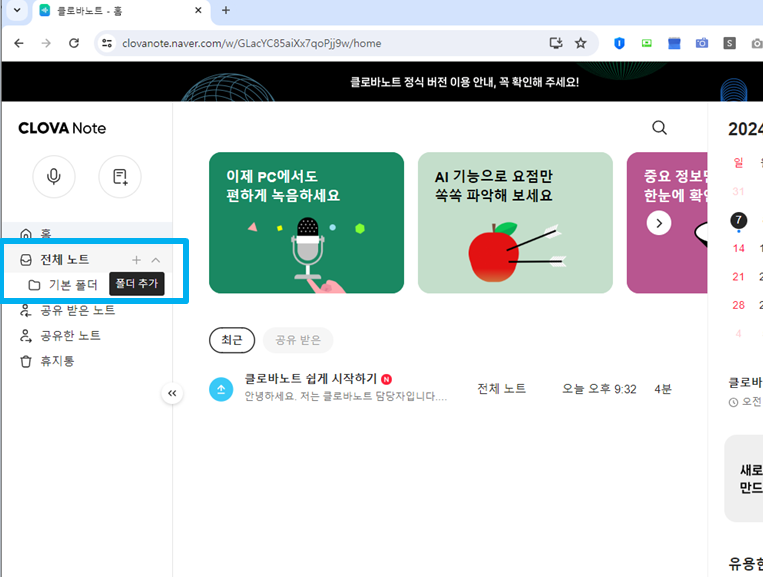Select calendar date 28
This screenshot has width=763, height=577.
tap(739, 305)
